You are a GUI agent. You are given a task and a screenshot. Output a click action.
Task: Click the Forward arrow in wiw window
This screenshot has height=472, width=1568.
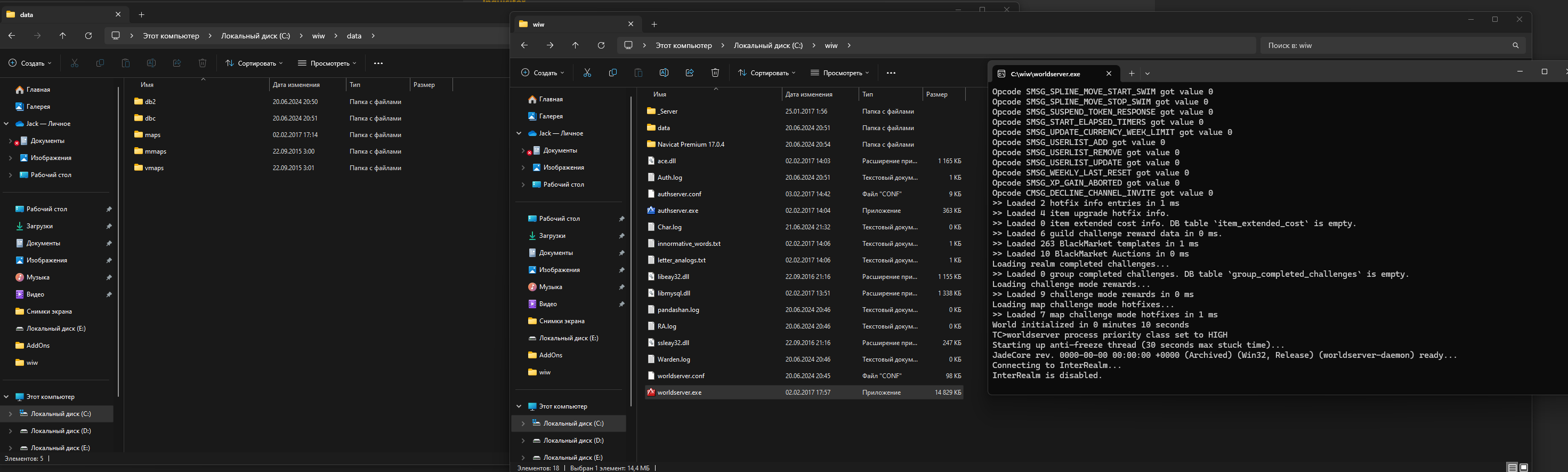[x=549, y=45]
